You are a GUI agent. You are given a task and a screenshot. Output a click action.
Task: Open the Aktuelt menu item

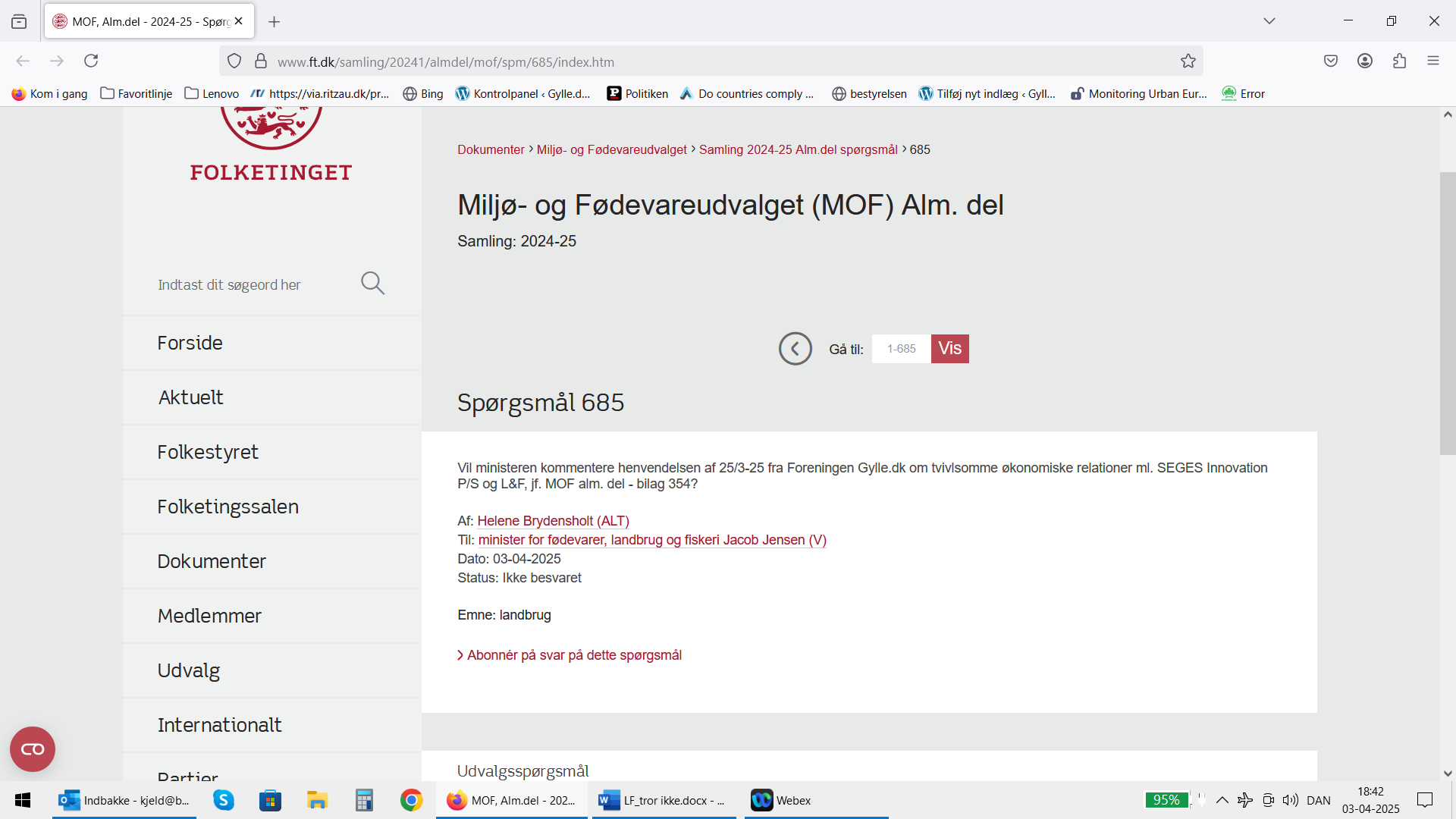pos(272,397)
